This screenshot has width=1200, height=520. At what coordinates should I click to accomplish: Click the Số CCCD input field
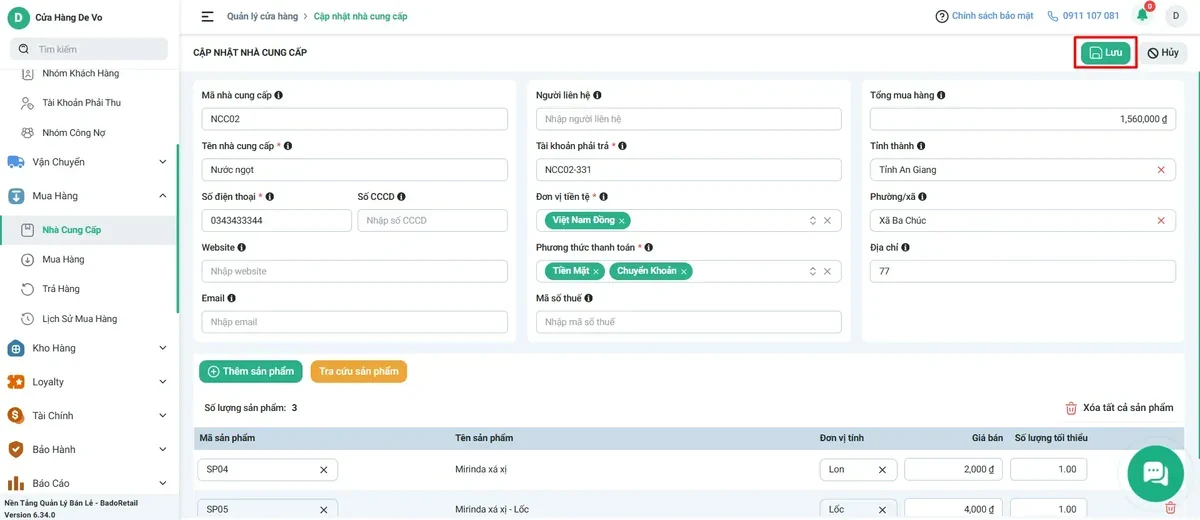click(x=432, y=220)
